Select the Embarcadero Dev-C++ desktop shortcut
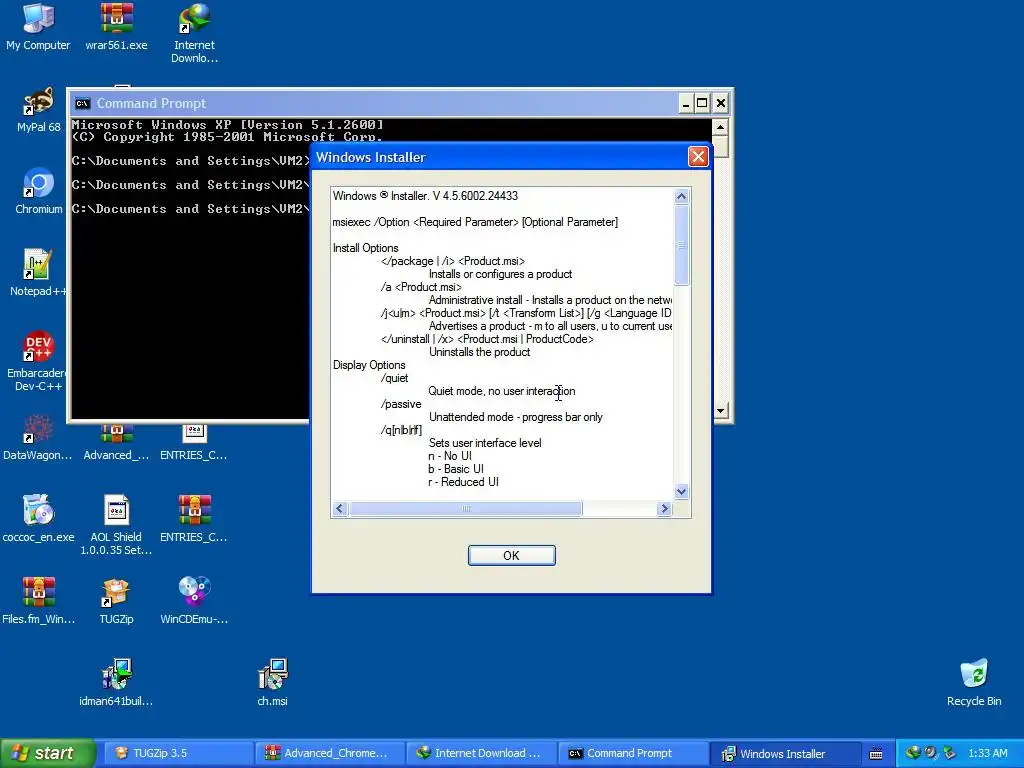Viewport: 1024px width, 768px height. (x=37, y=361)
